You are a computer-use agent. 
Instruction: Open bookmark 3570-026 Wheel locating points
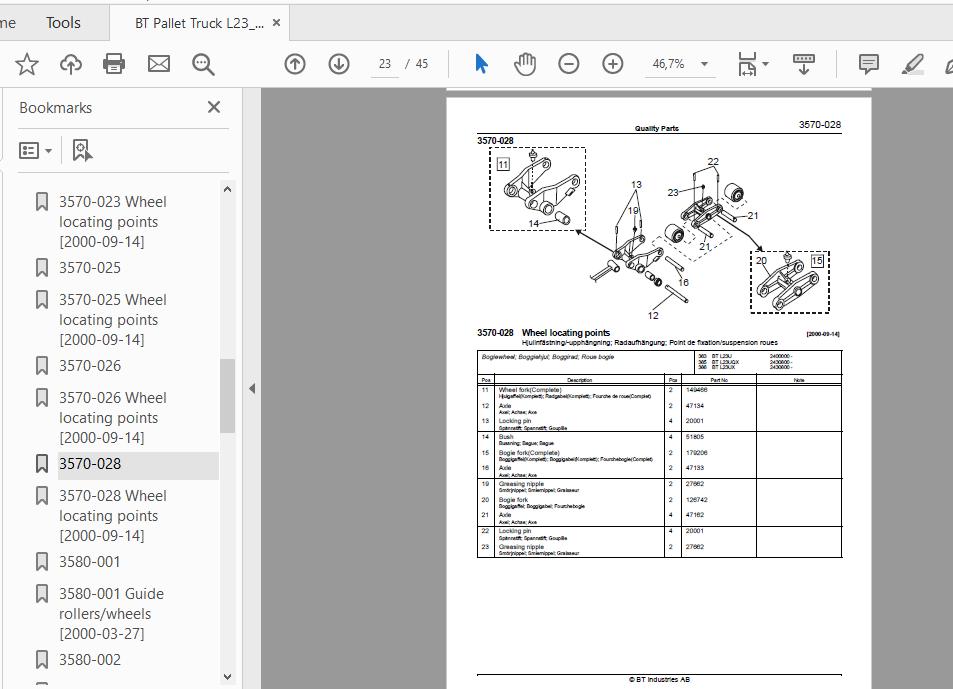pyautogui.click(x=113, y=417)
